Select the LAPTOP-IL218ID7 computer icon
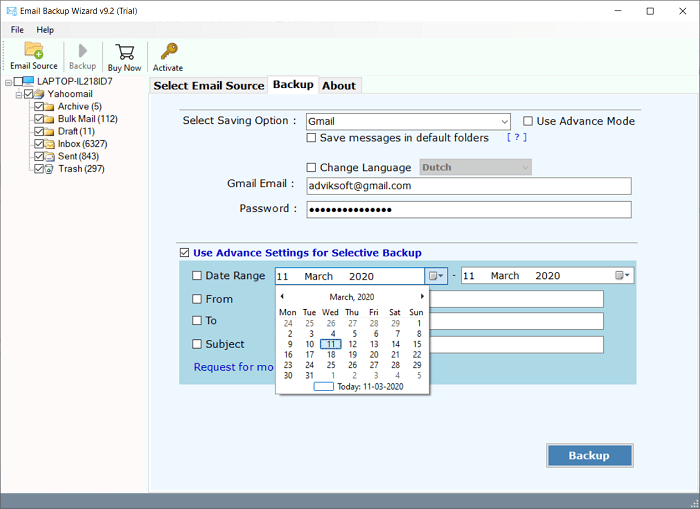700x509 pixels. [28, 81]
